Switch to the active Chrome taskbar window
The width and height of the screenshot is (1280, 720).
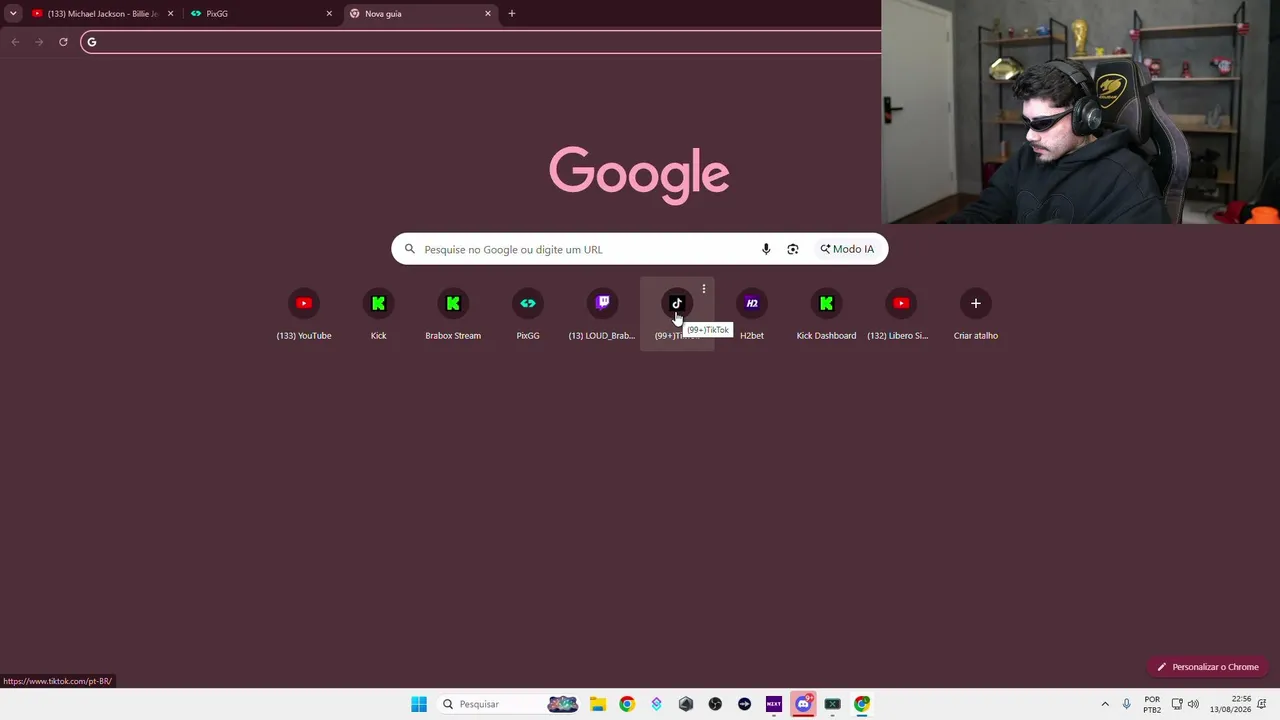click(862, 704)
